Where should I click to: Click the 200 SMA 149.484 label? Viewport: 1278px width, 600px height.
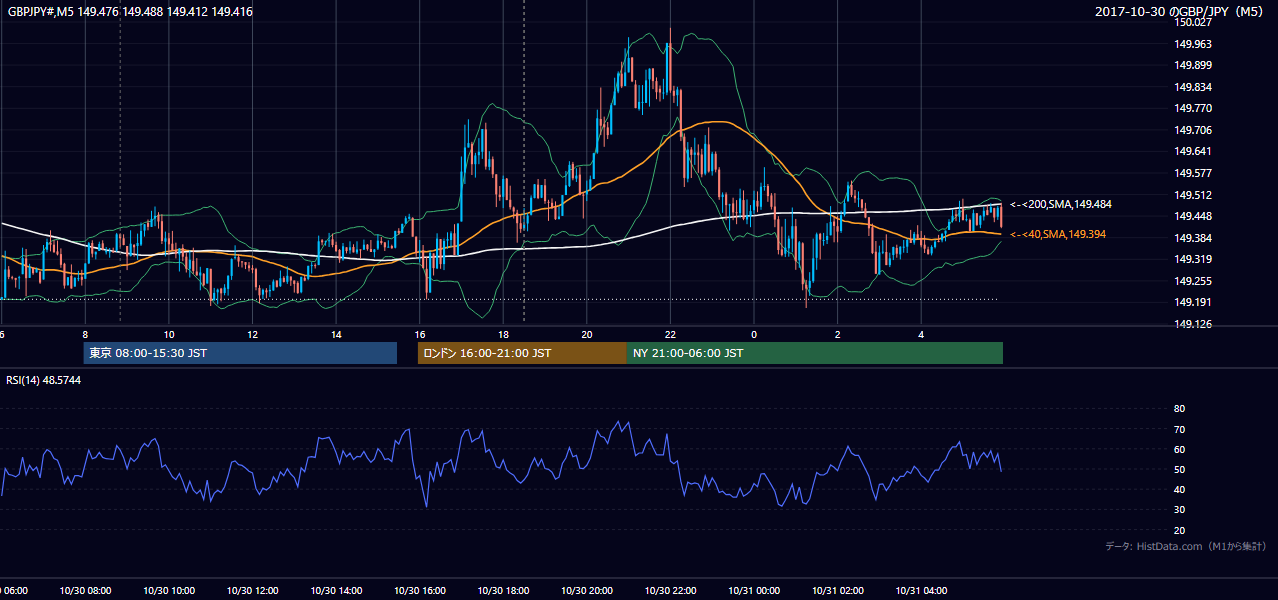[1061, 204]
